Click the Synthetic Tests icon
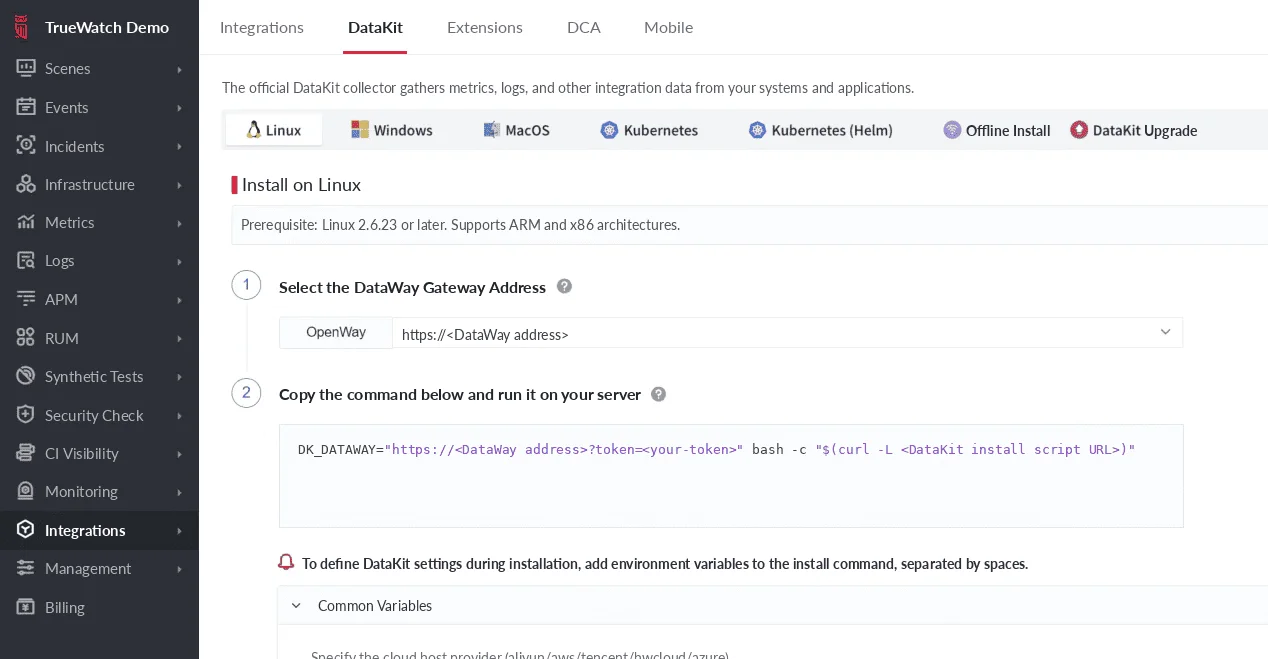Viewport: 1268px width, 659px height. 26,376
